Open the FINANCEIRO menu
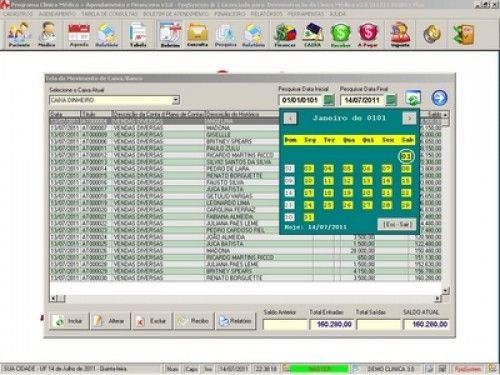The image size is (500, 375). [230, 14]
